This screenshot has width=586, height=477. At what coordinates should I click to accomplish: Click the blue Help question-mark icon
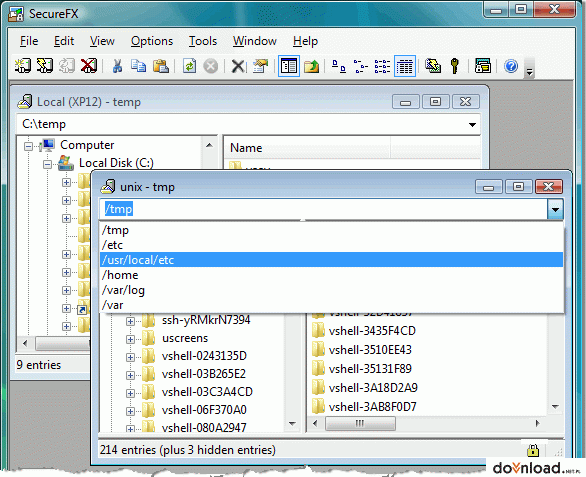click(x=511, y=66)
